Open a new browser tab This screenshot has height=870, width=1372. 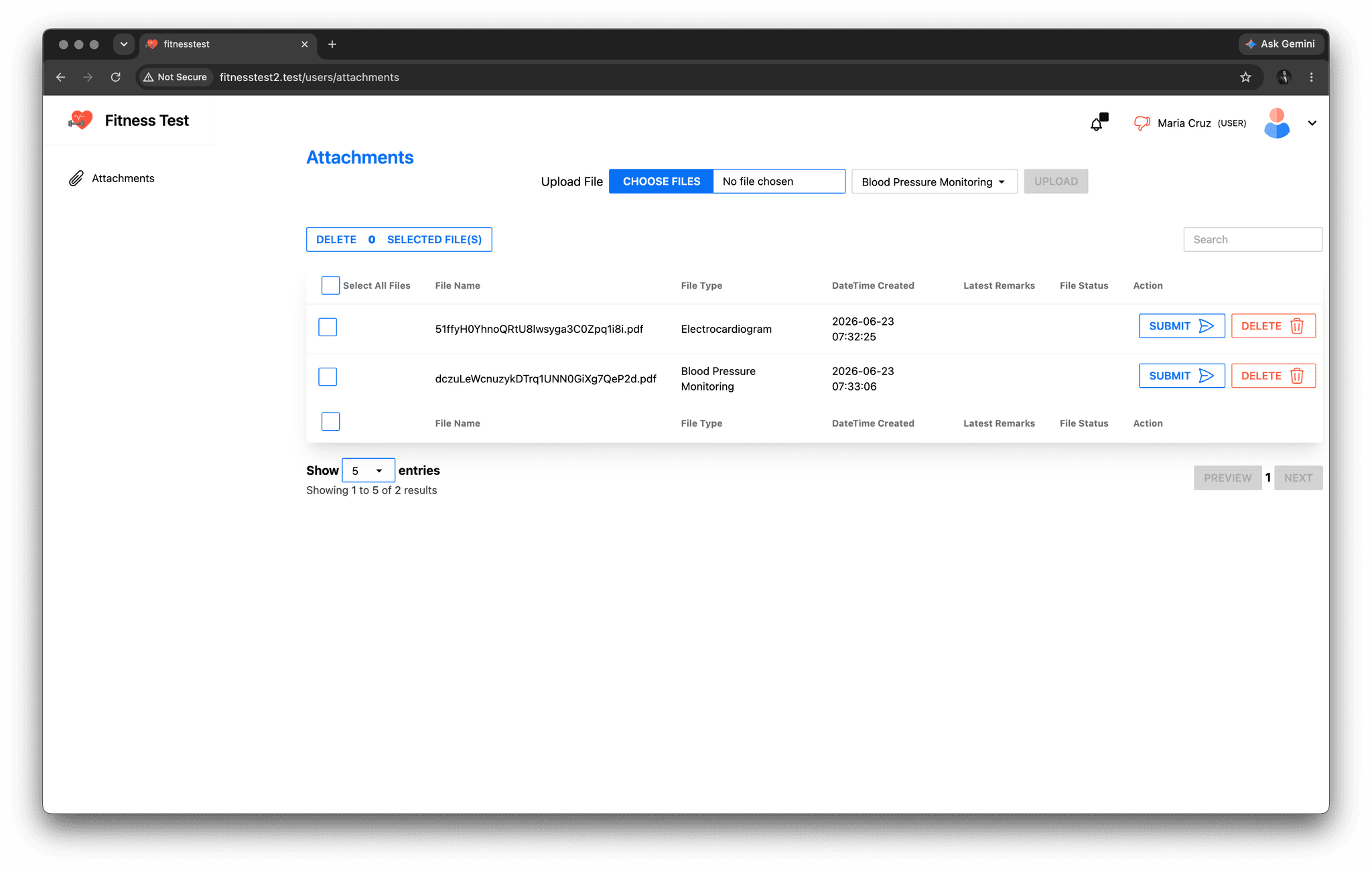point(332,44)
